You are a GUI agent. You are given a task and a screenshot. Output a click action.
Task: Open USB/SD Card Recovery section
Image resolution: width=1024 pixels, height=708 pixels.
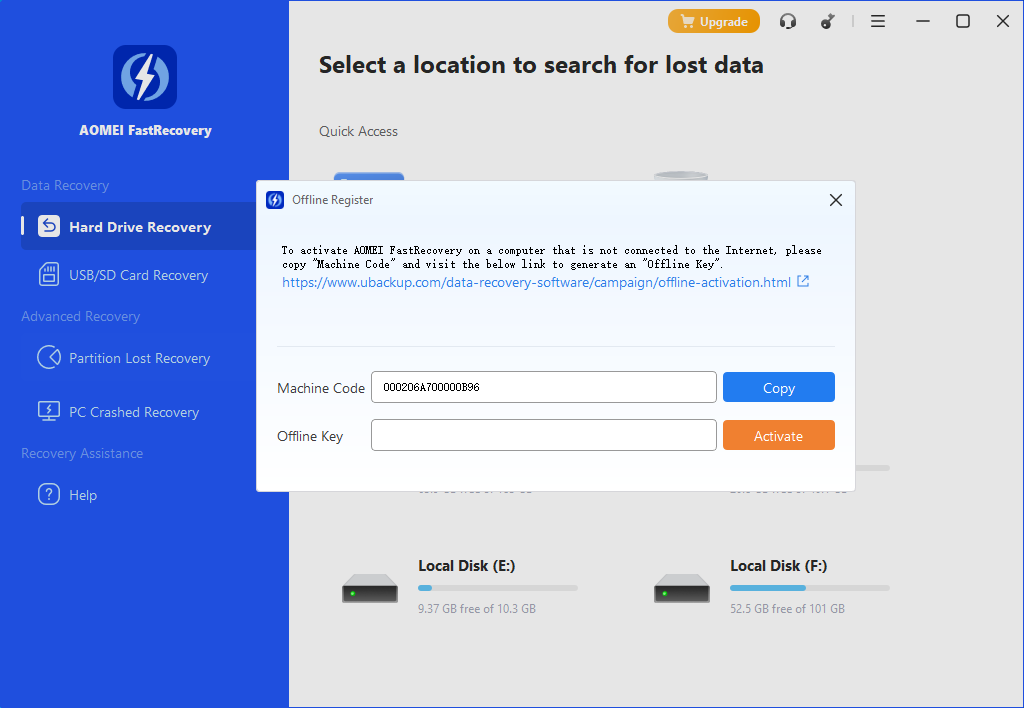point(138,275)
